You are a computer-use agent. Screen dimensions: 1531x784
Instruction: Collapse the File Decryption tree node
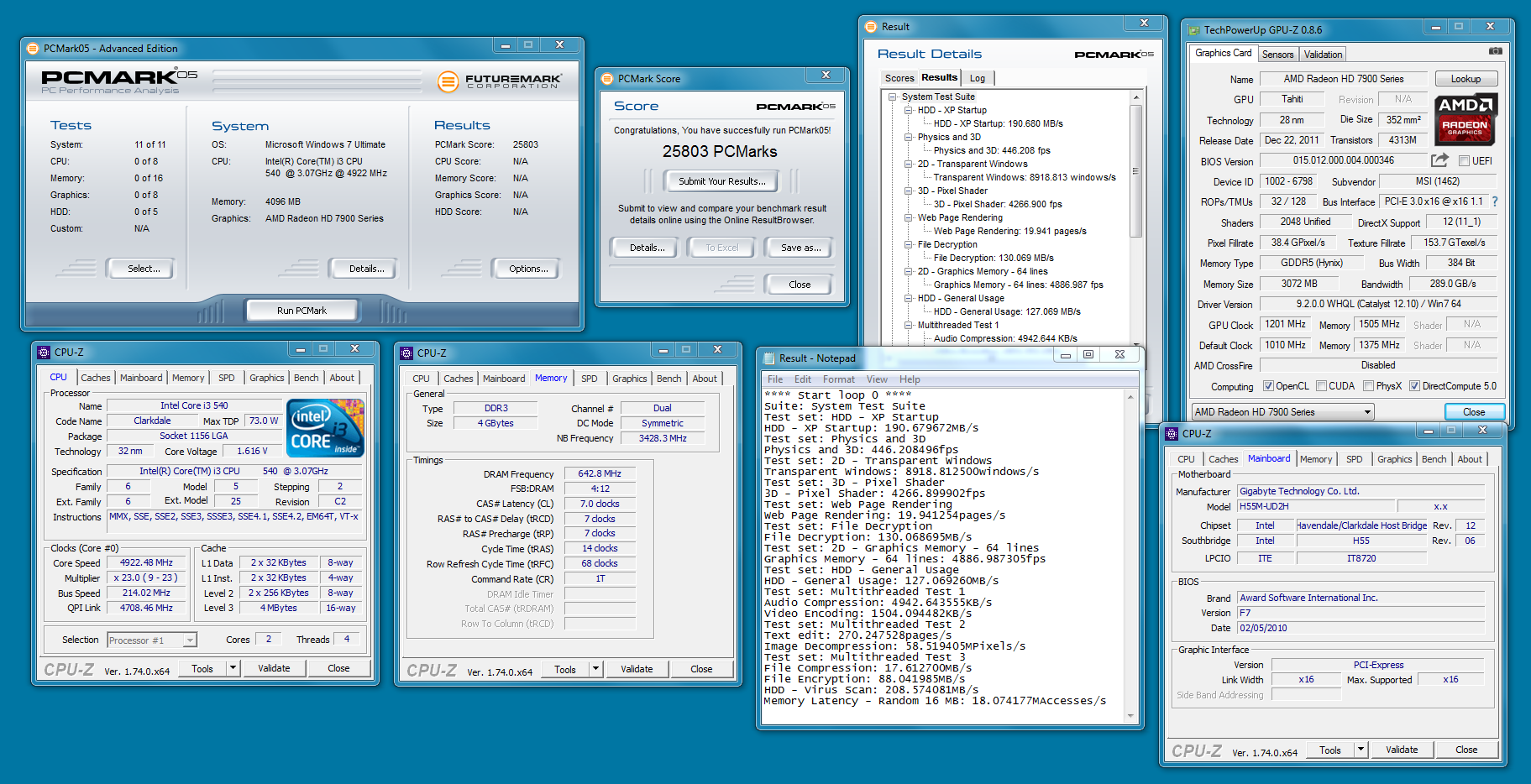tap(909, 244)
